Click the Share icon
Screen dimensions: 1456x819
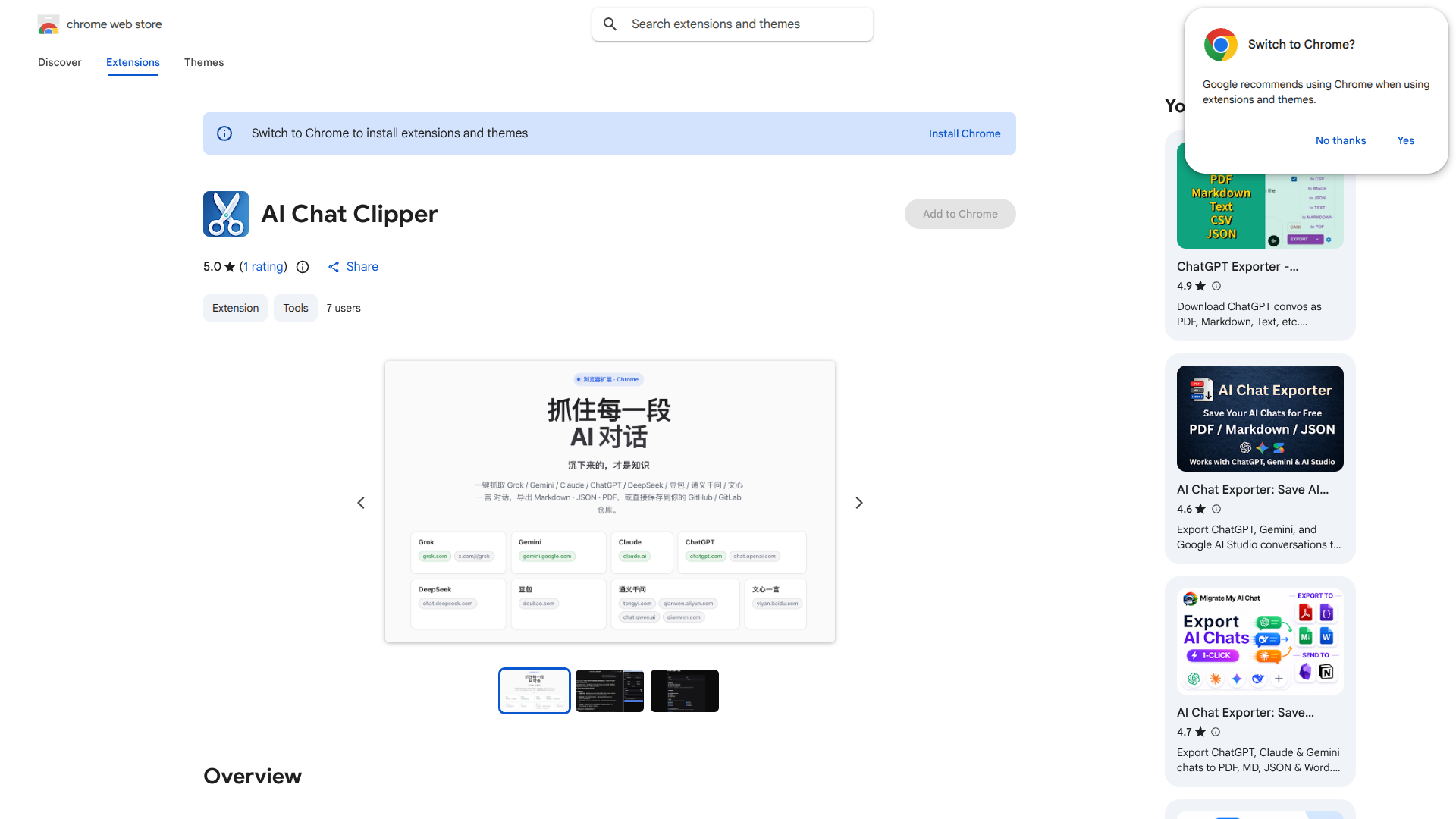pos(334,267)
